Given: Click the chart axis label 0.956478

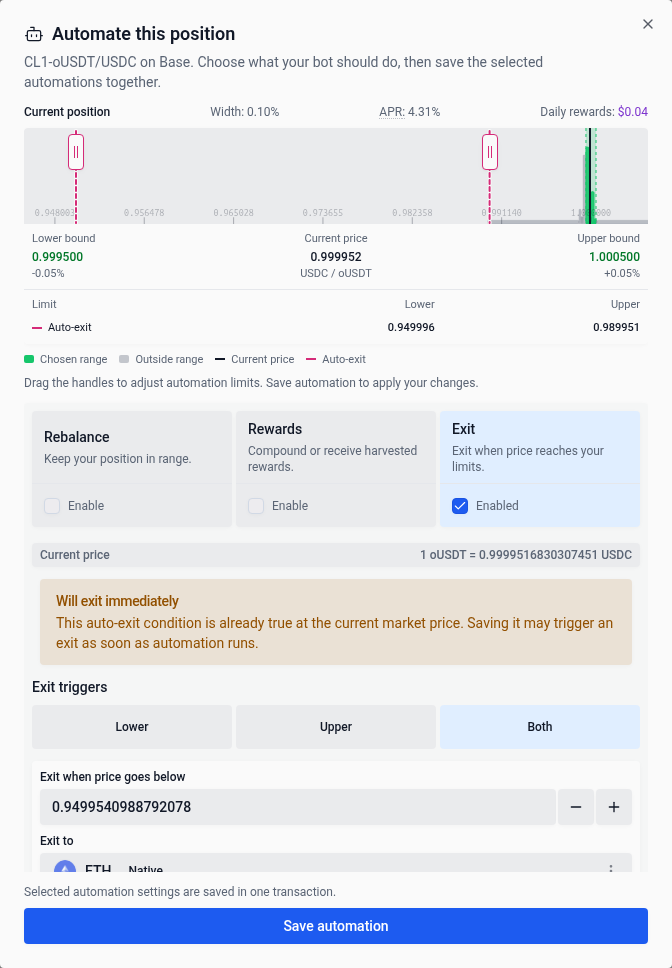Looking at the screenshot, I should pos(144,212).
